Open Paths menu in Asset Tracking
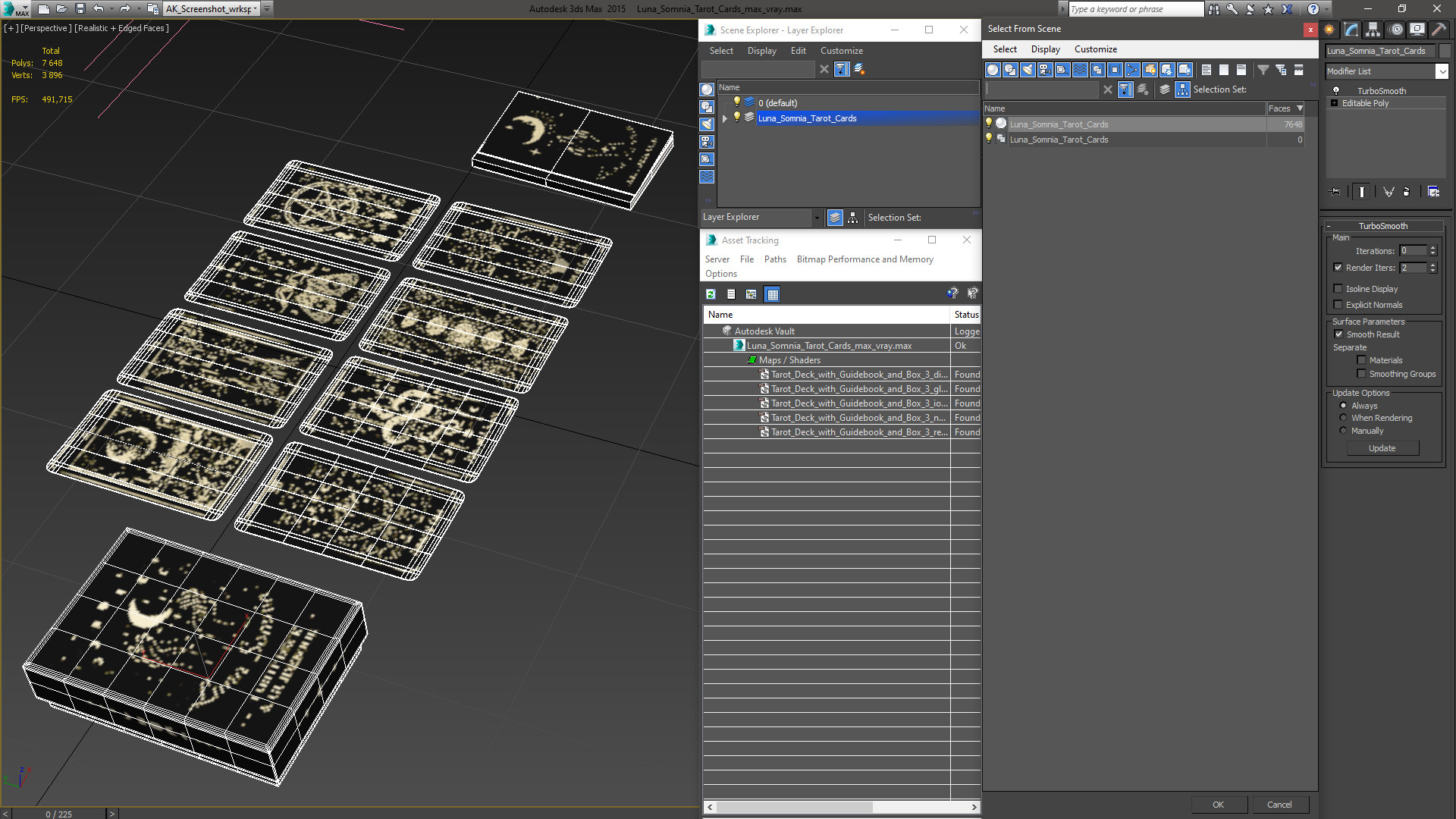The height and width of the screenshot is (819, 1456). click(x=775, y=259)
